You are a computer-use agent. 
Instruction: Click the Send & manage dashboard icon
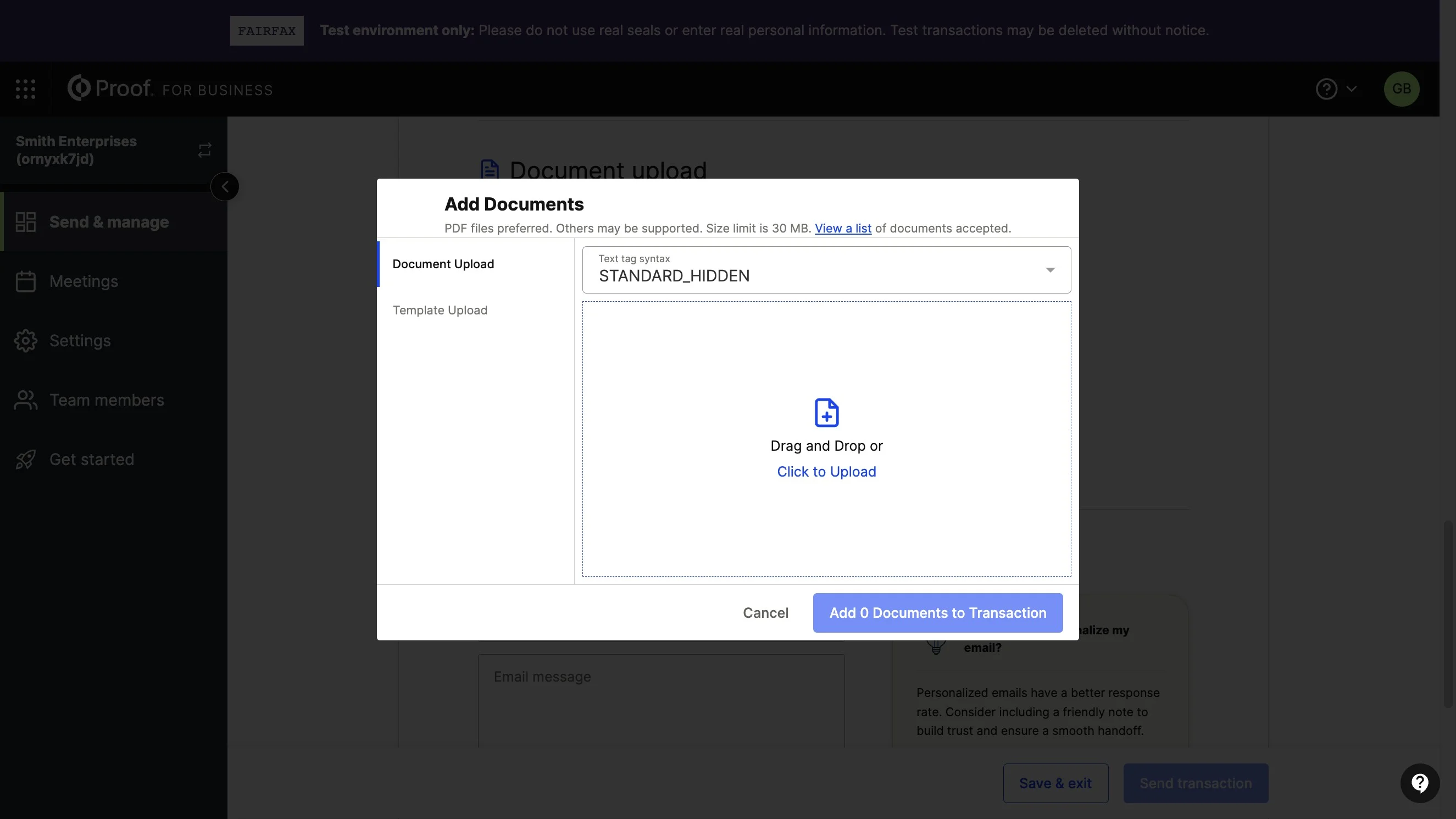point(25,222)
